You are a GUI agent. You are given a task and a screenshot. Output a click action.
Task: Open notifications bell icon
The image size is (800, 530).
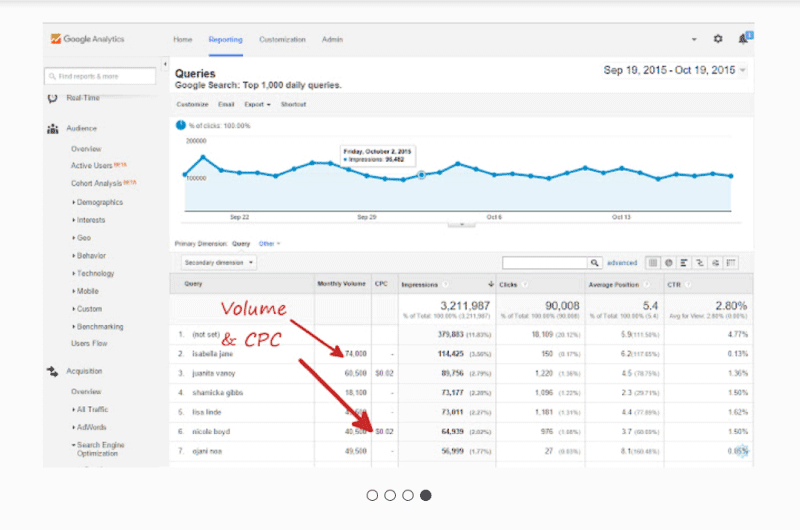743,39
